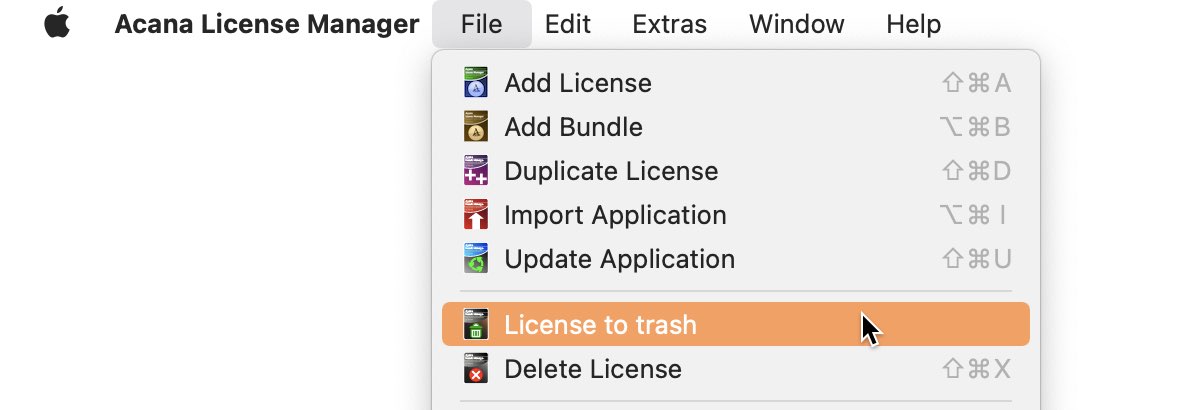The height and width of the screenshot is (410, 1200).
Task: Open the Edit menu
Action: pyautogui.click(x=568, y=24)
